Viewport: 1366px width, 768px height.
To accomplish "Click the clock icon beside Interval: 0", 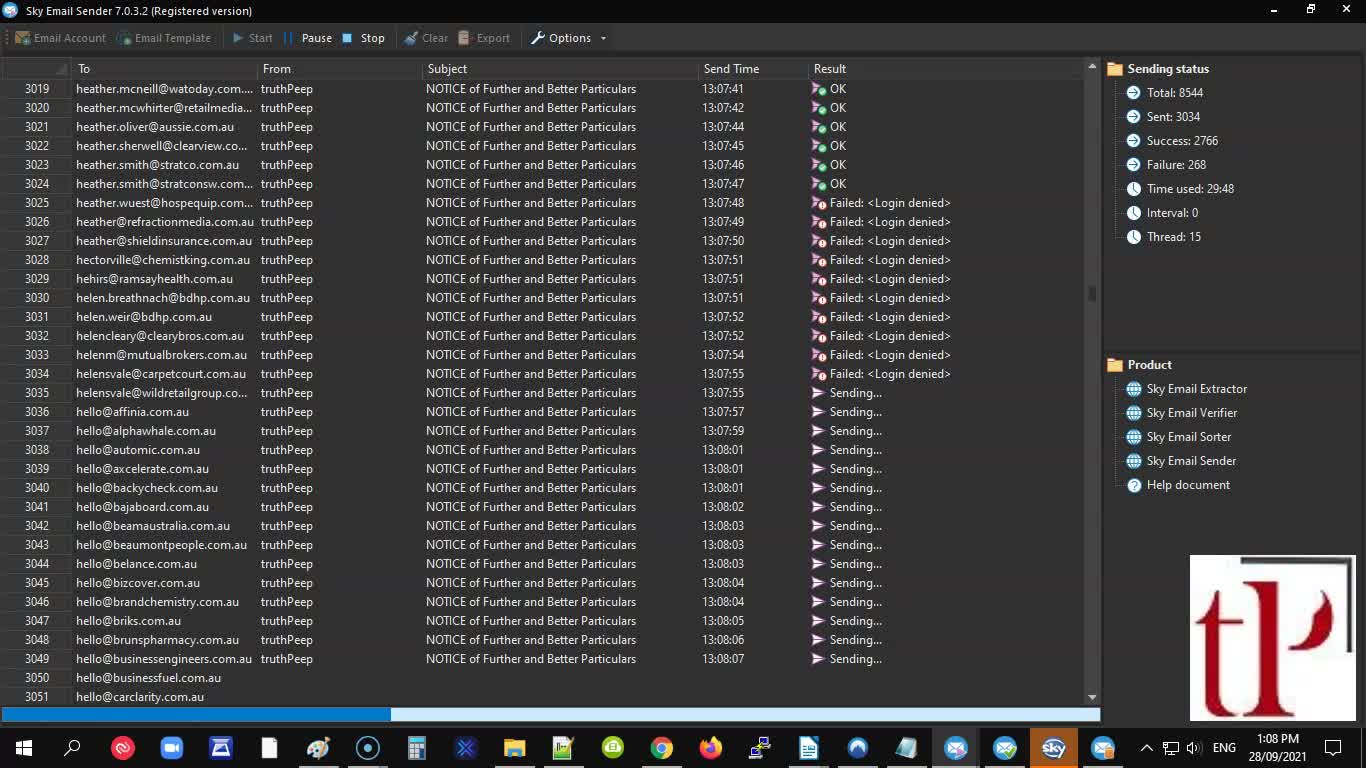I will [x=1133, y=213].
